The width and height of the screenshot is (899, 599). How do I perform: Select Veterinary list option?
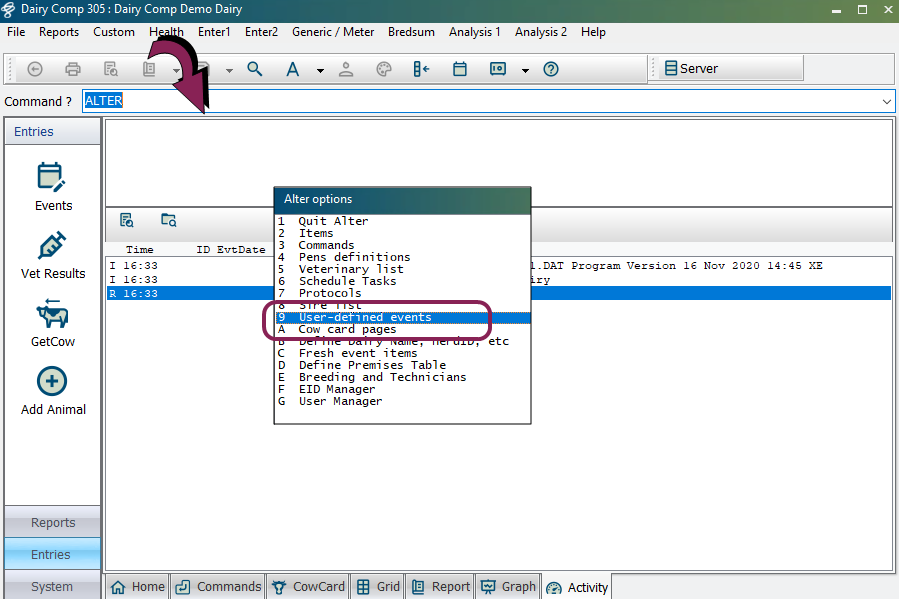click(402, 269)
